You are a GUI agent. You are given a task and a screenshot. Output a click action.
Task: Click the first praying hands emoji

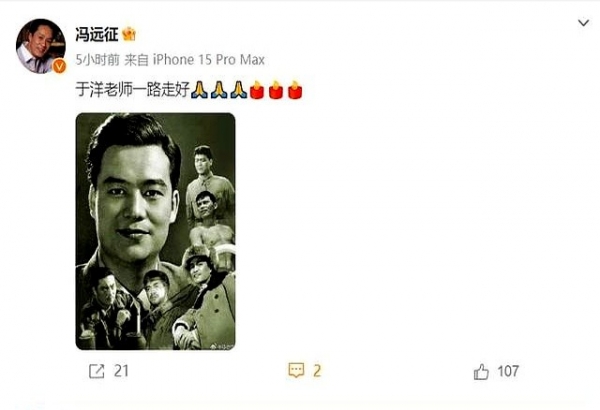(x=199, y=90)
